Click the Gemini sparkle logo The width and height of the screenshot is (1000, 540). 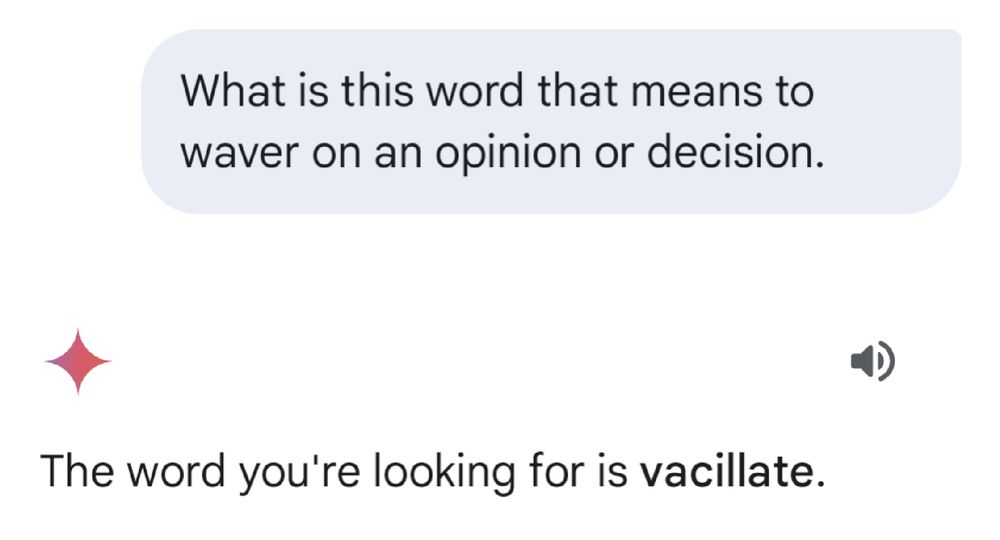point(78,361)
